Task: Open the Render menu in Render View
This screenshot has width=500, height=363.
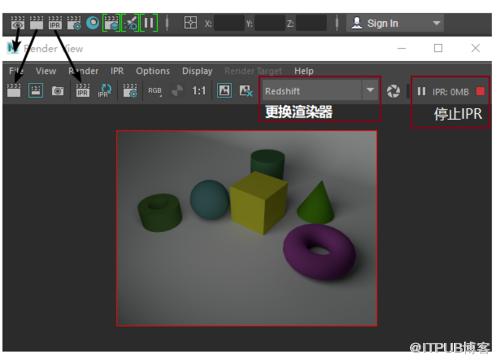Action: [x=83, y=71]
